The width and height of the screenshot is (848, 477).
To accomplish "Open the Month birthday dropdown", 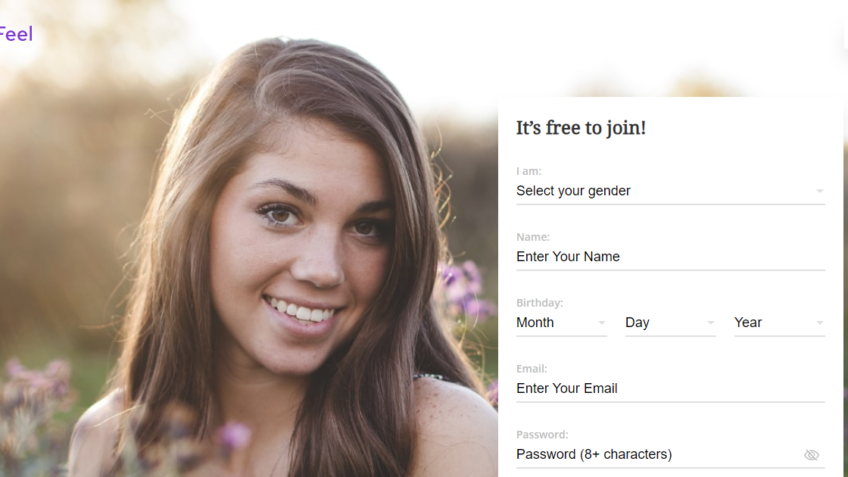I will click(561, 323).
